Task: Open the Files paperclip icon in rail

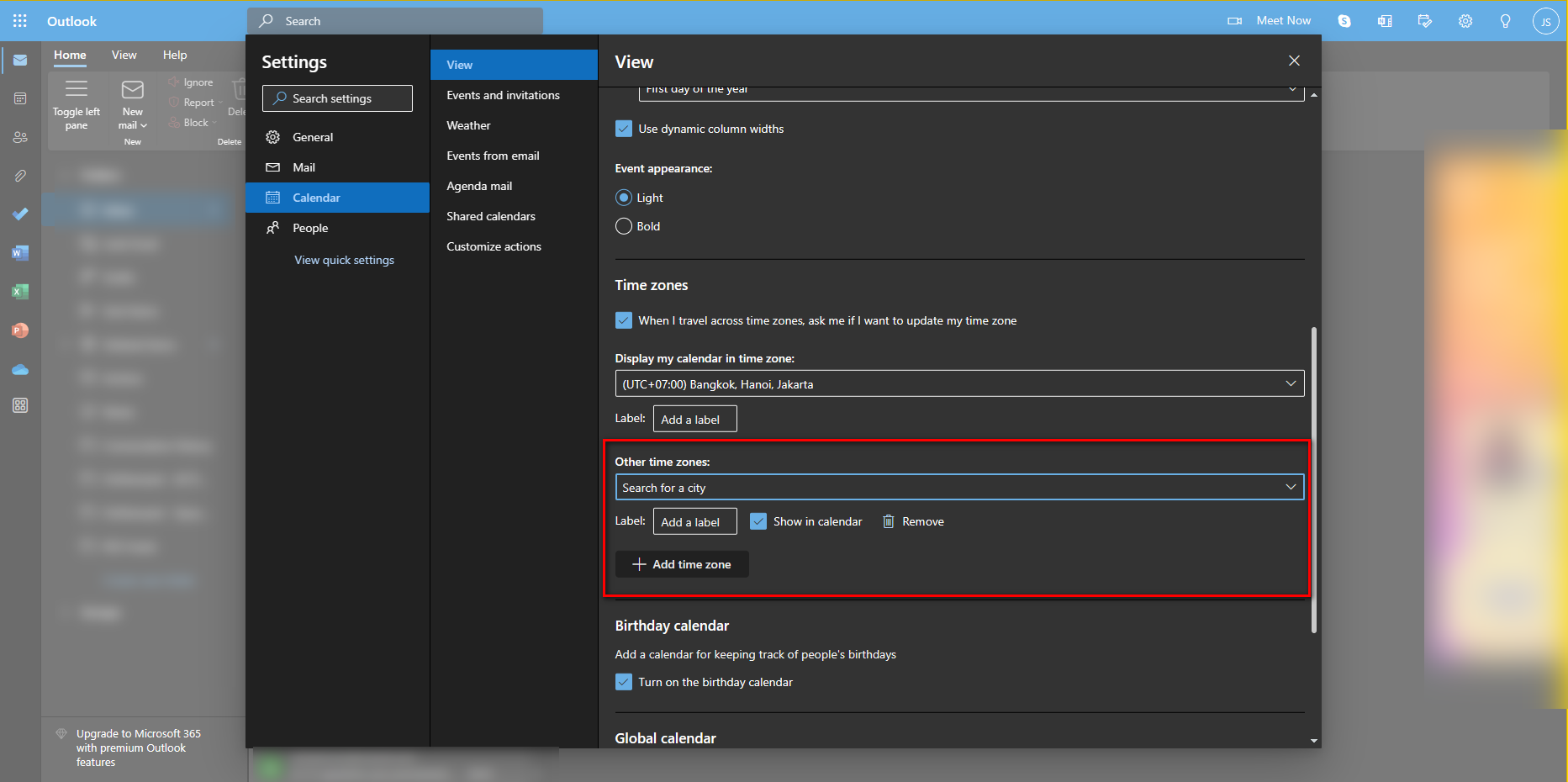Action: pyautogui.click(x=20, y=176)
